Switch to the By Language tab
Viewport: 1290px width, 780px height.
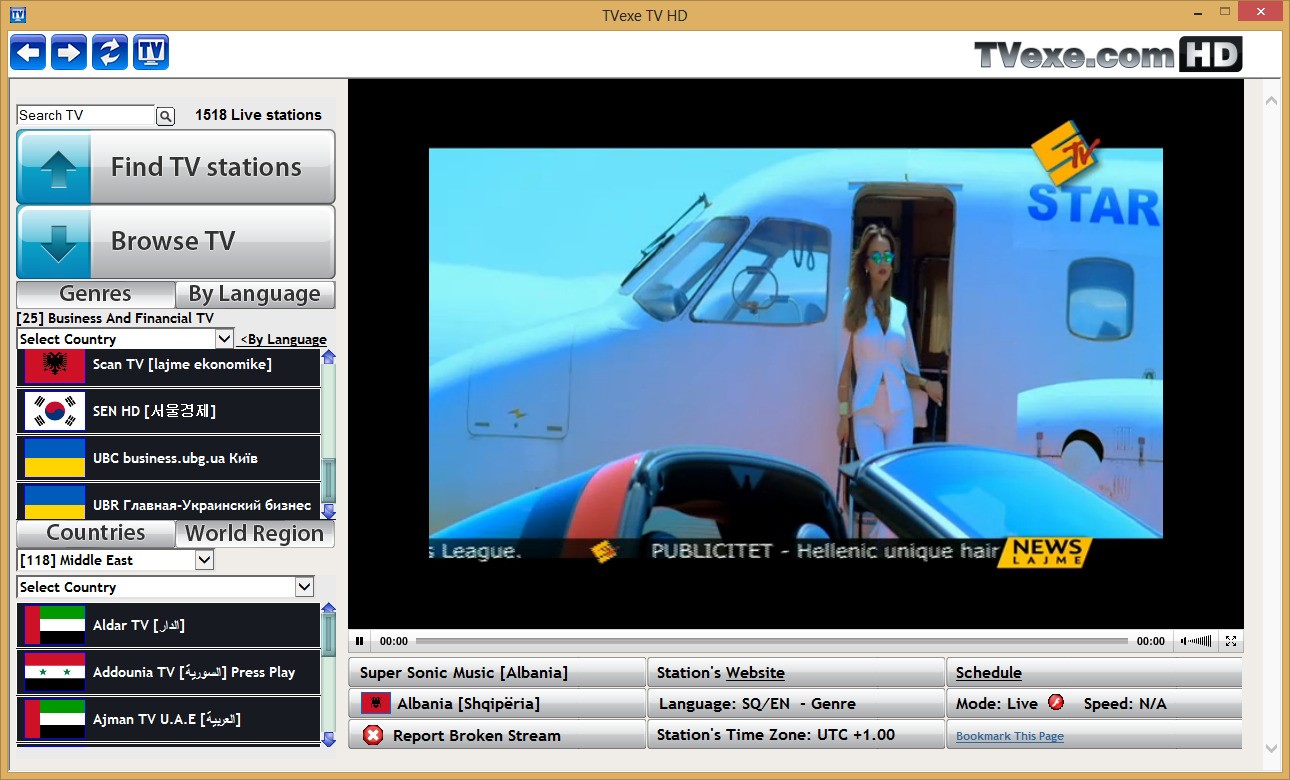[x=255, y=294]
